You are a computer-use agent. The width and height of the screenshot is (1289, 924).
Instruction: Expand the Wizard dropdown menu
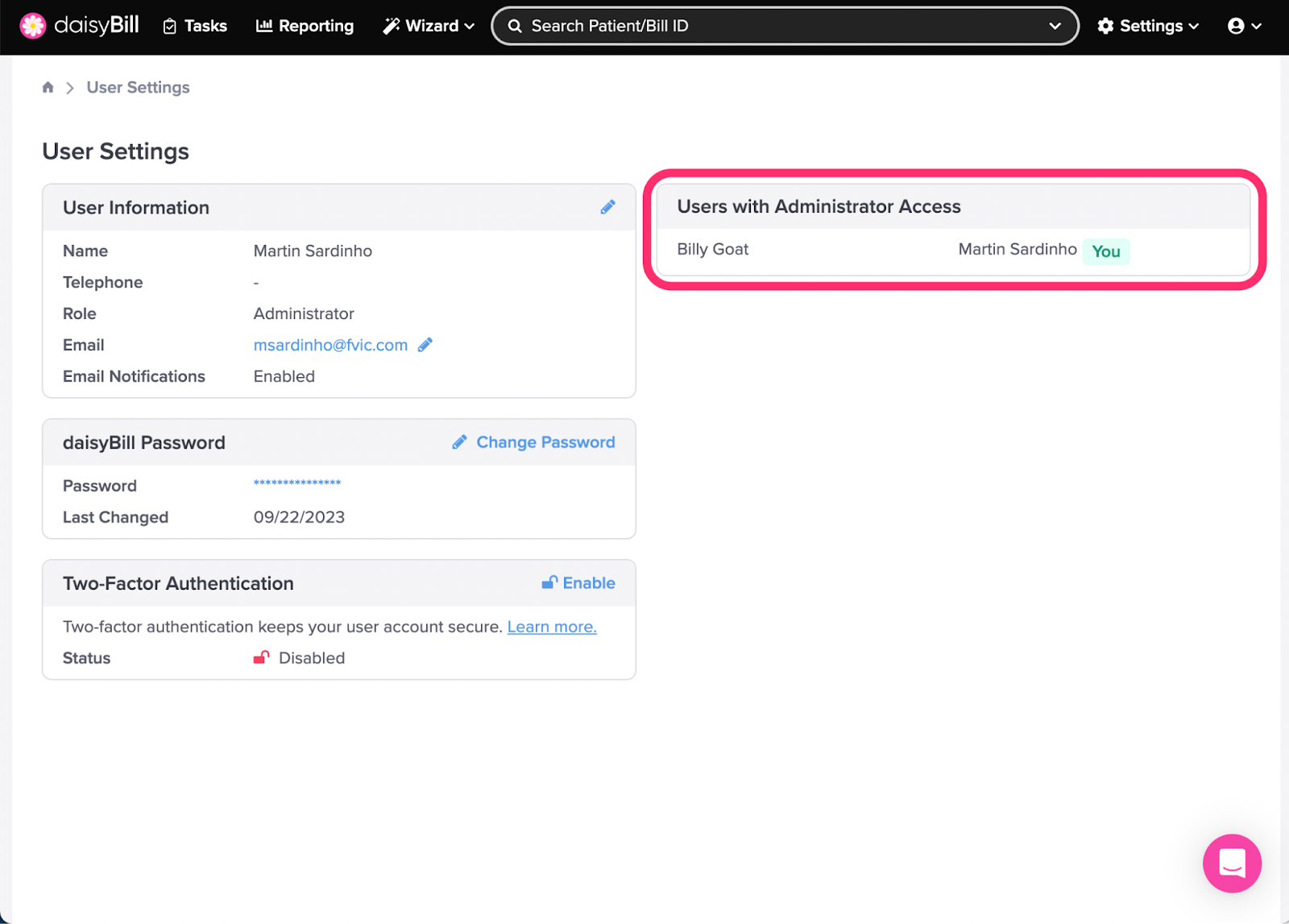point(429,26)
